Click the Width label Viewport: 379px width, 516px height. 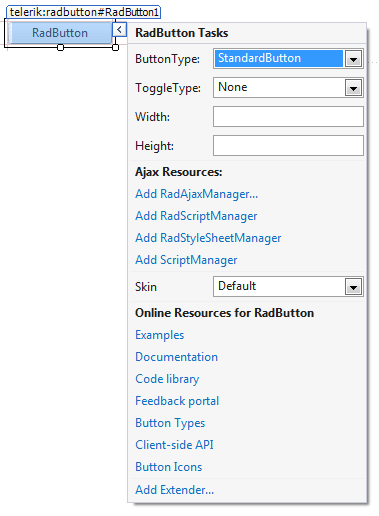pos(152,117)
